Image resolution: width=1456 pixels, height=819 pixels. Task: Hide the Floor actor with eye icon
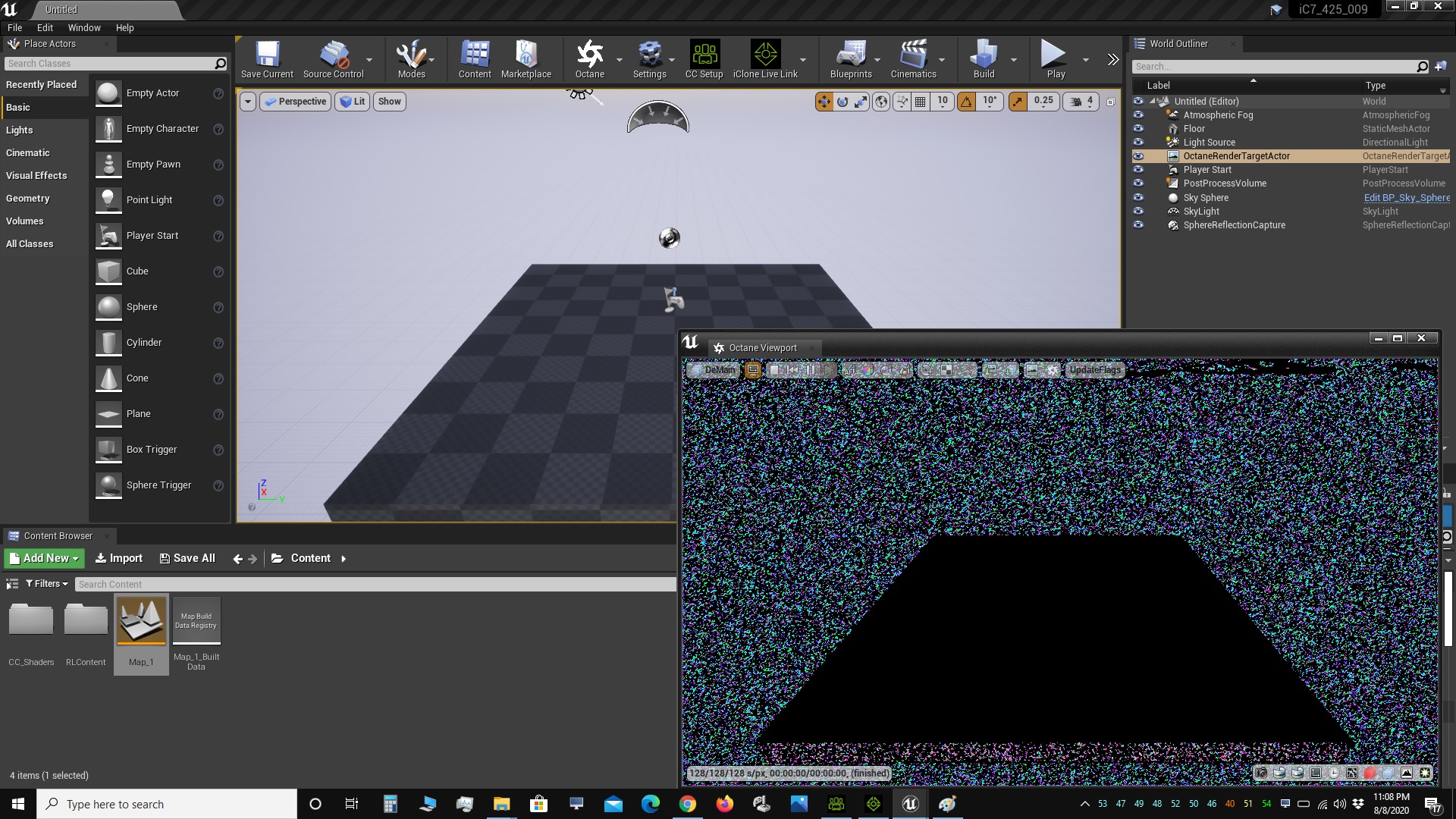(x=1138, y=129)
